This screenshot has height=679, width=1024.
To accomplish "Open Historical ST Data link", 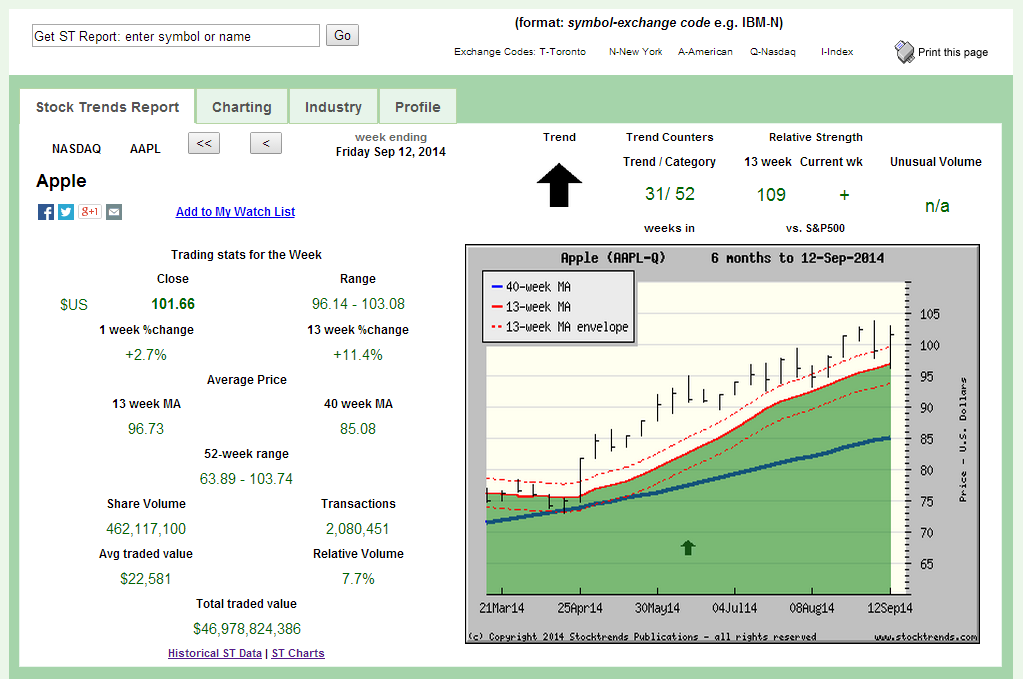I will pos(215,653).
